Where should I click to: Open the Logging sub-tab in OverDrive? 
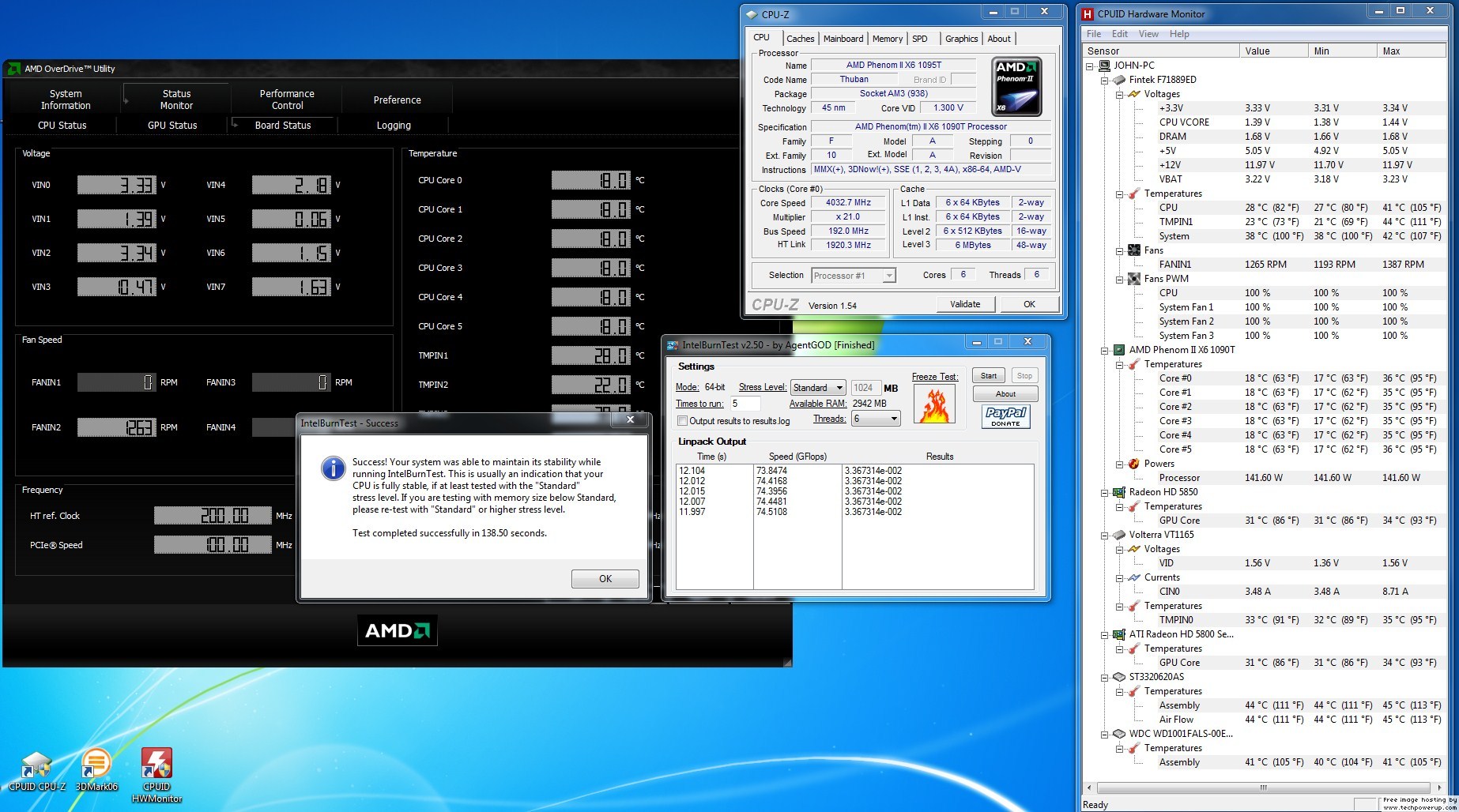click(x=394, y=125)
